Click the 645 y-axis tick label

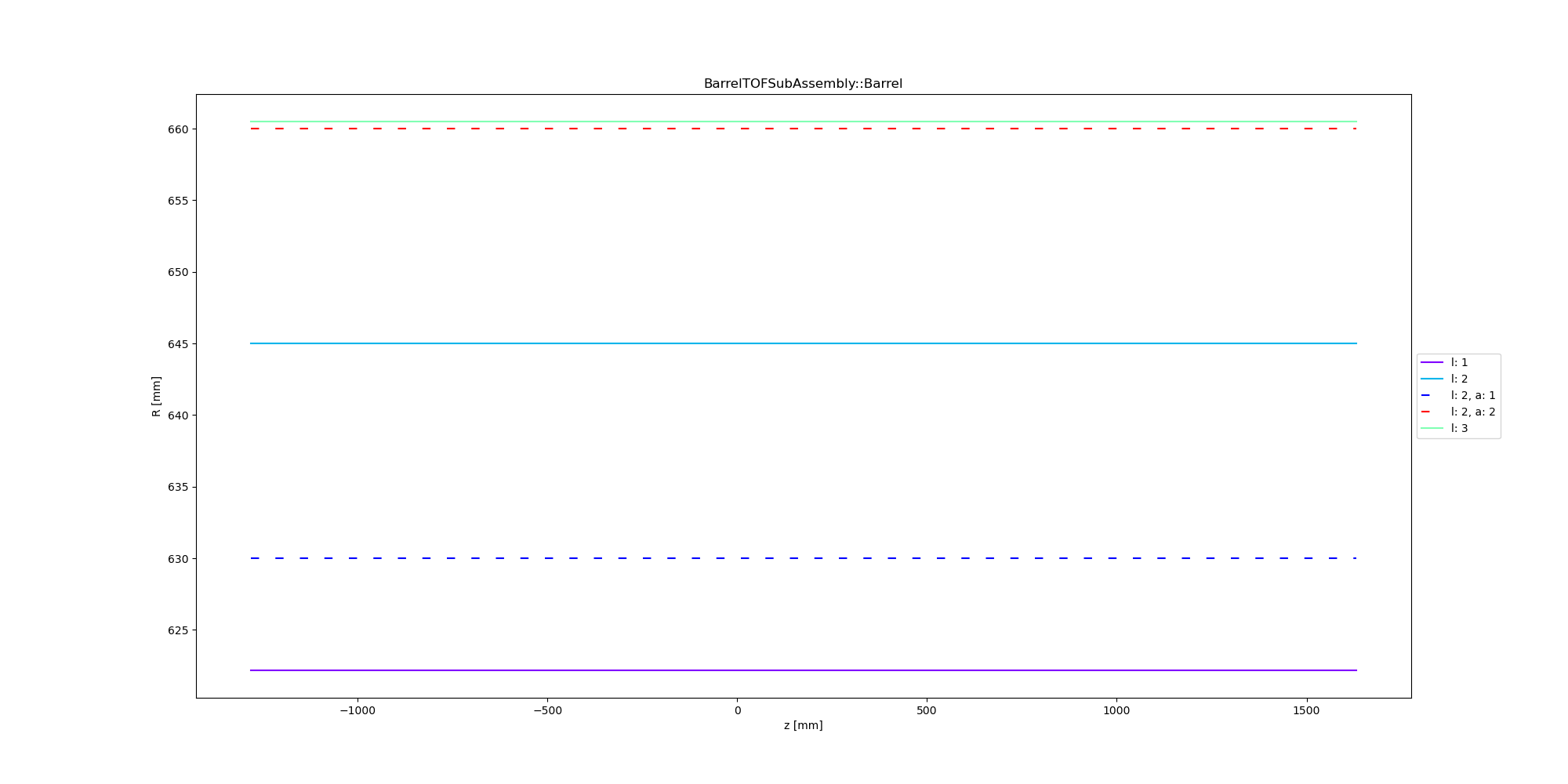(177, 344)
